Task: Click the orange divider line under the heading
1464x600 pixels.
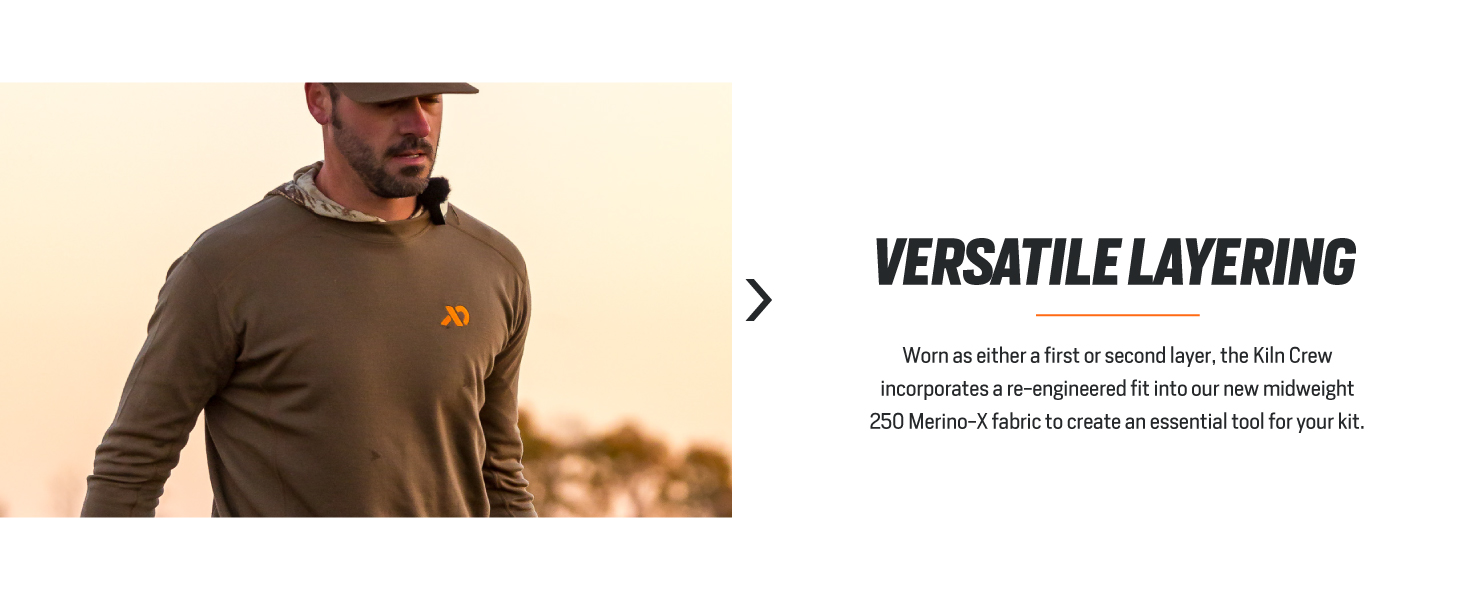Action: tap(1117, 315)
